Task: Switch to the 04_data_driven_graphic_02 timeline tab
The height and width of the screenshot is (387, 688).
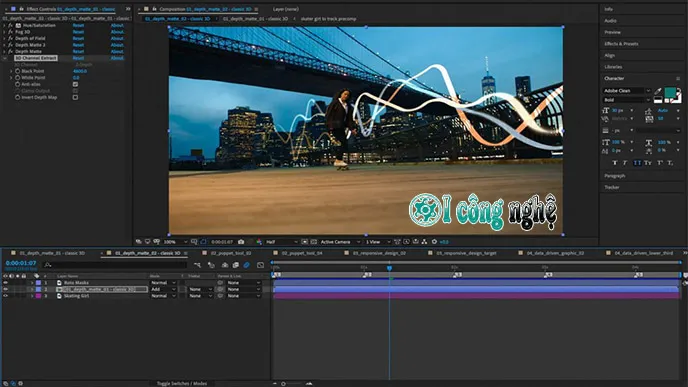Action: pos(555,253)
